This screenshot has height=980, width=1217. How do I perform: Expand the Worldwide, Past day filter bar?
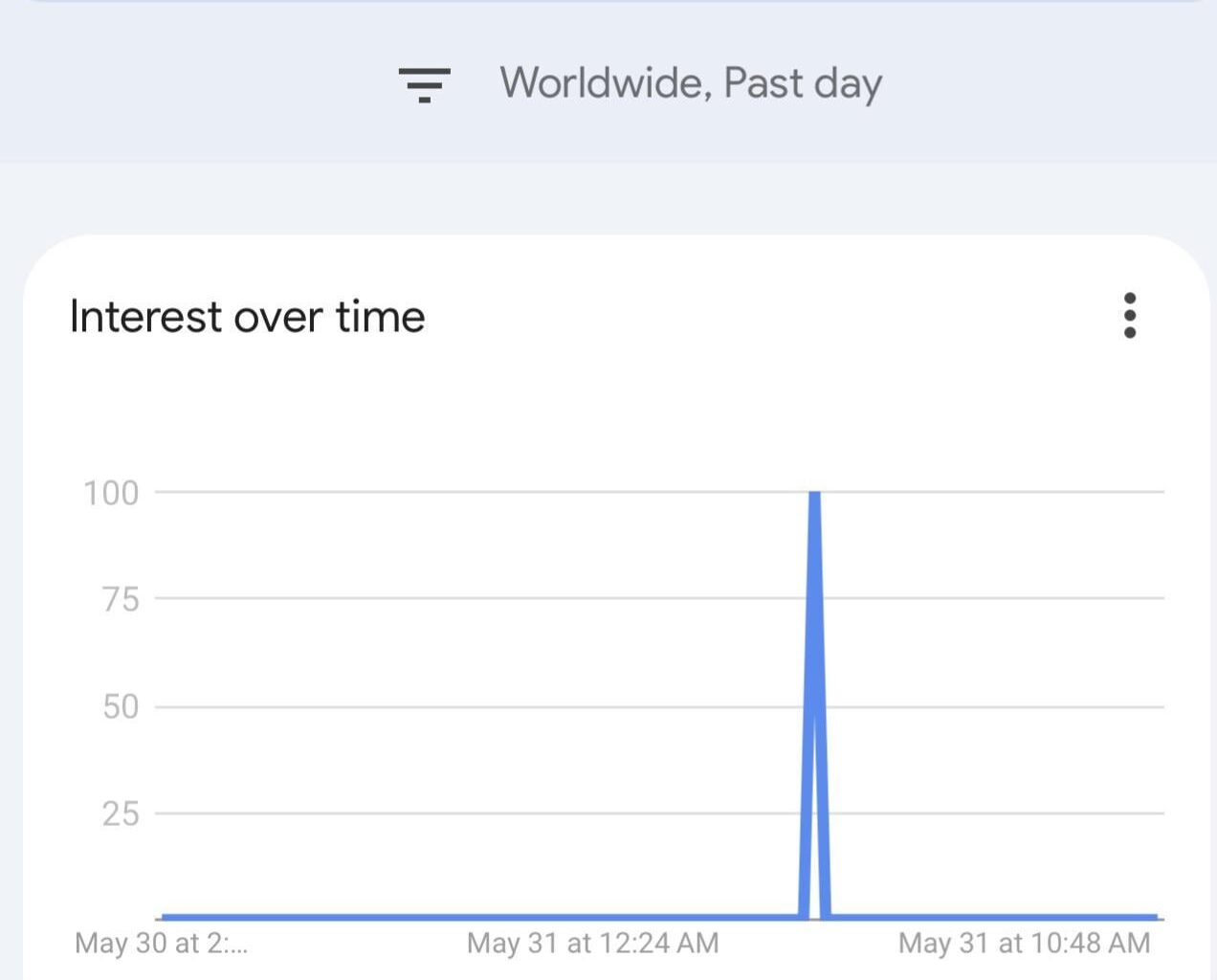[692, 84]
